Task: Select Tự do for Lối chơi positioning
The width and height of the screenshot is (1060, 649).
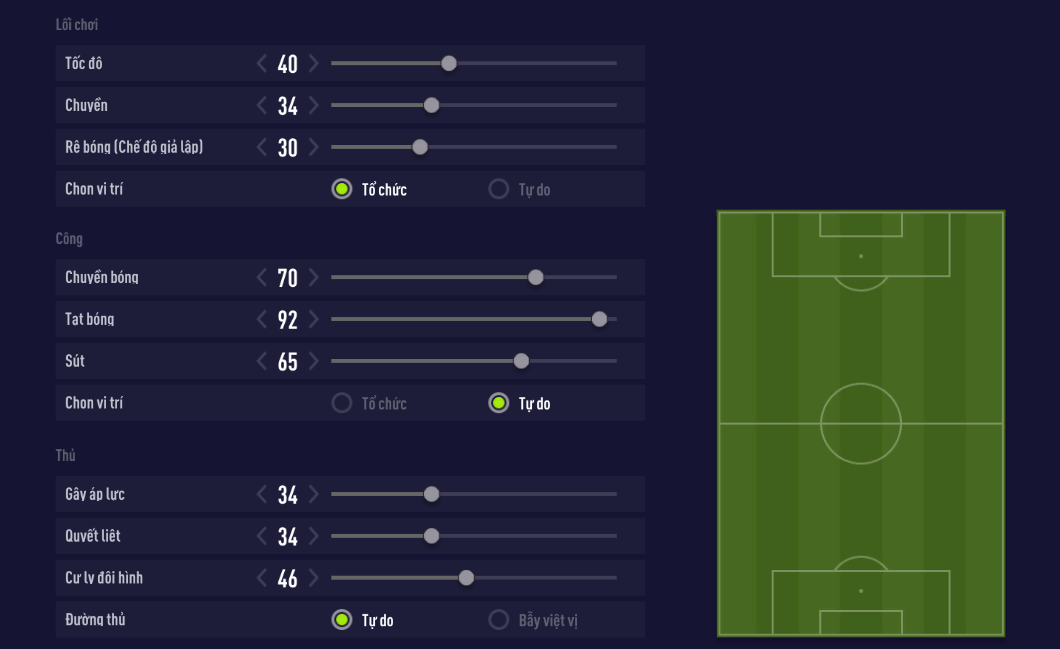Action: tap(499, 189)
